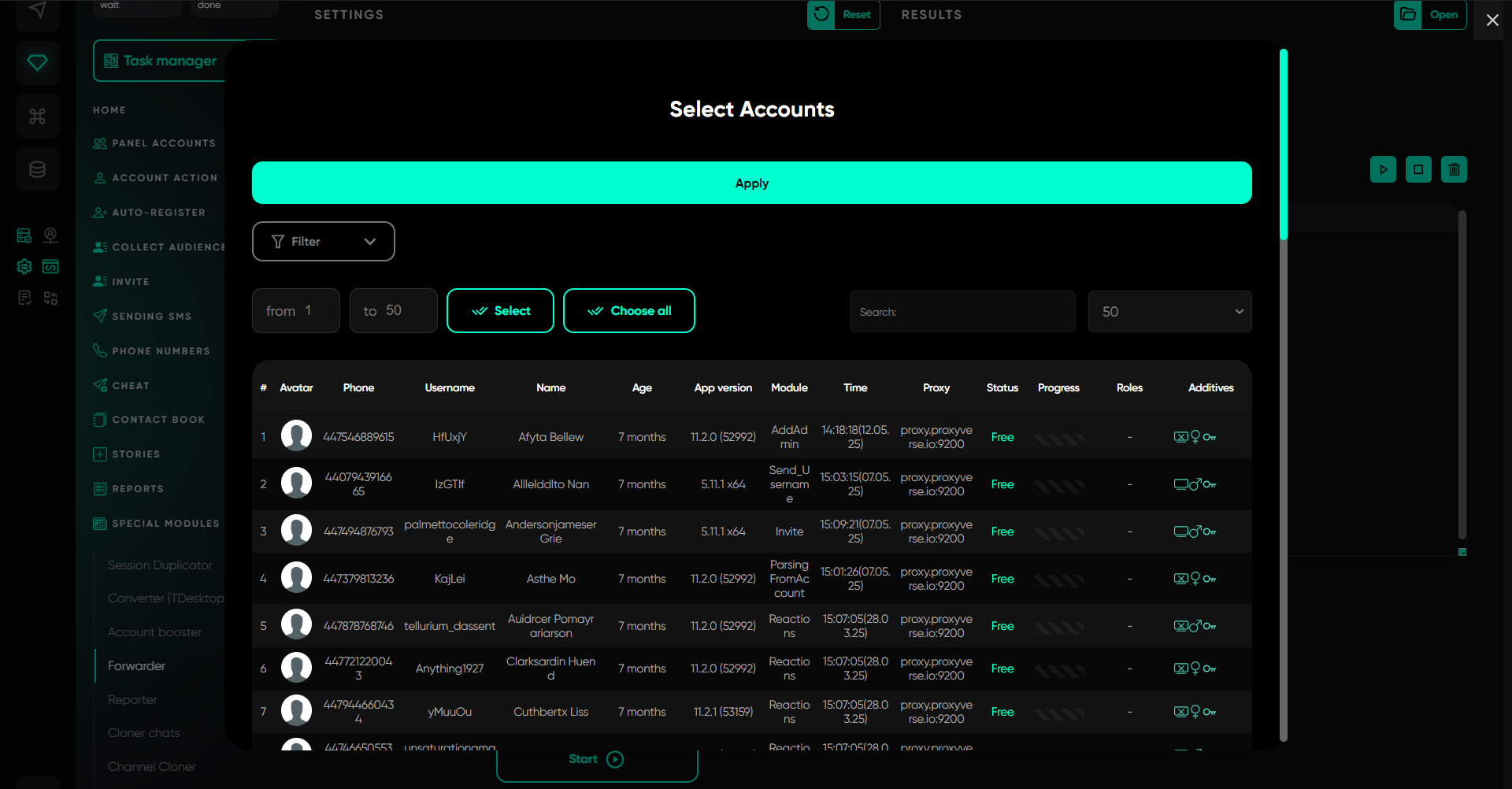Go to Phone Numbers in sidebar
Image resolution: width=1512 pixels, height=789 pixels.
pyautogui.click(x=161, y=351)
